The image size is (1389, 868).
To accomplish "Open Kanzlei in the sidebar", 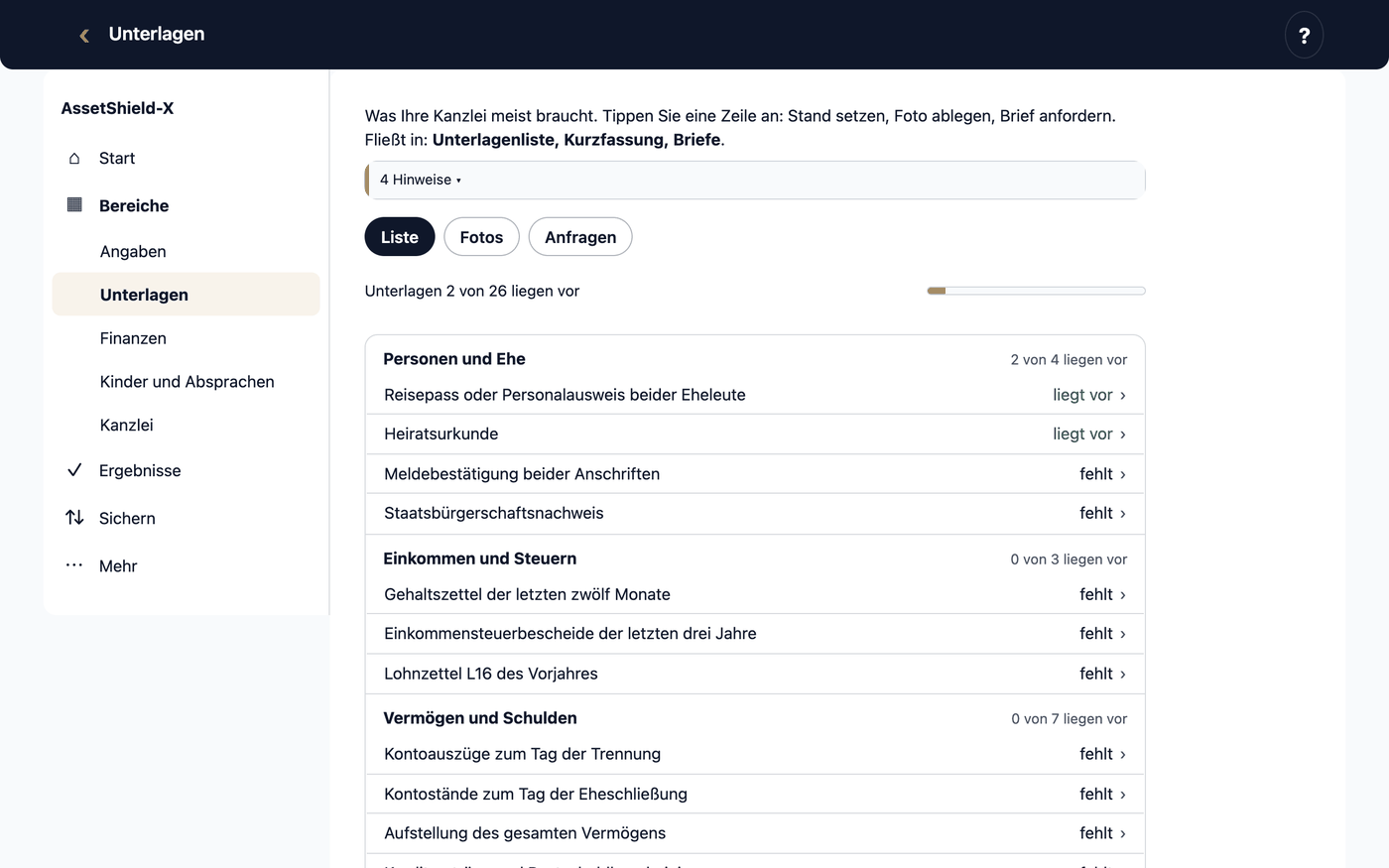I will coord(186,426).
